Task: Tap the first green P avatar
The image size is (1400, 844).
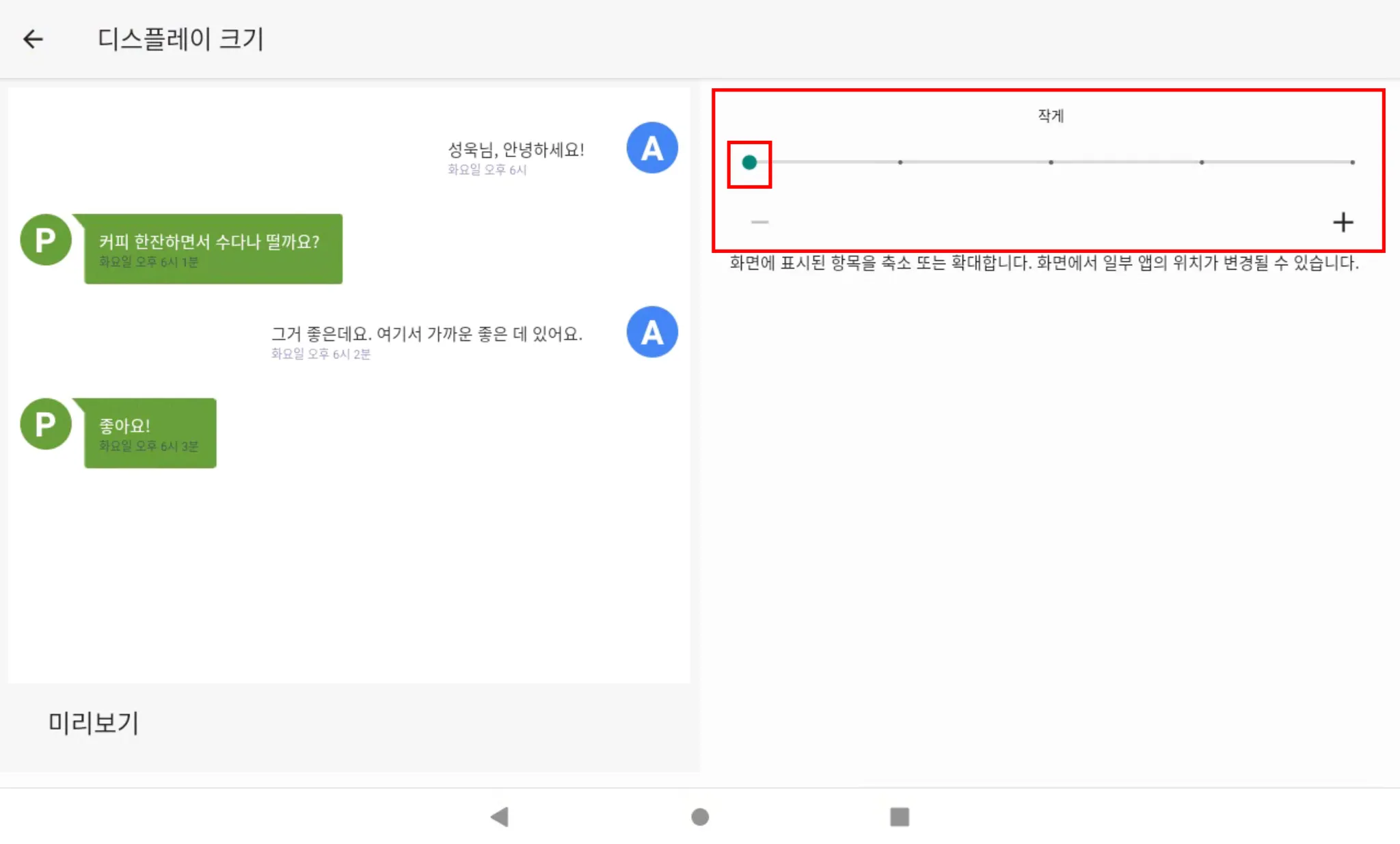Action: pos(46,240)
